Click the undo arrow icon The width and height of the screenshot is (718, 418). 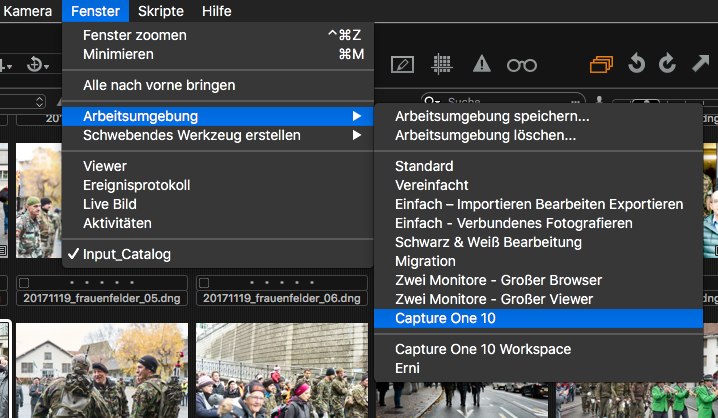click(636, 63)
